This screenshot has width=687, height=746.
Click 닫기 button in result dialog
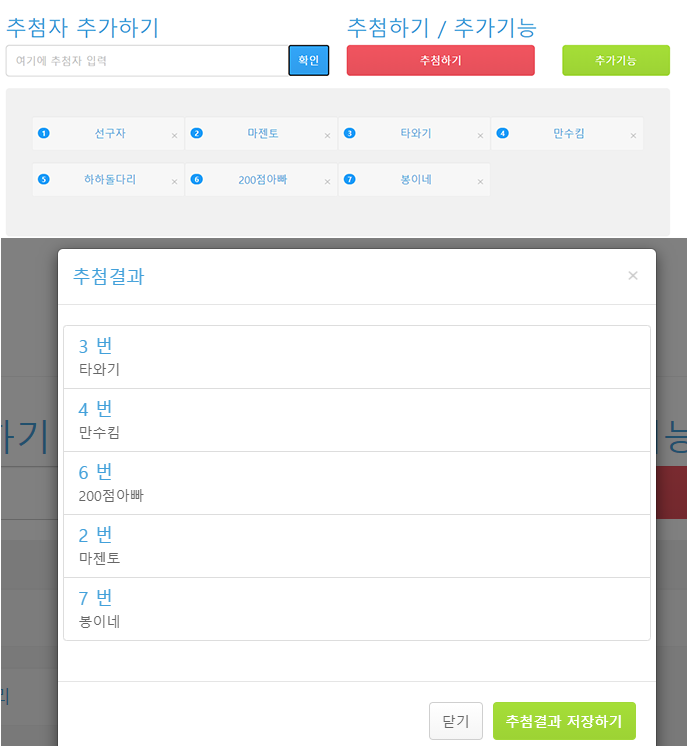click(456, 721)
